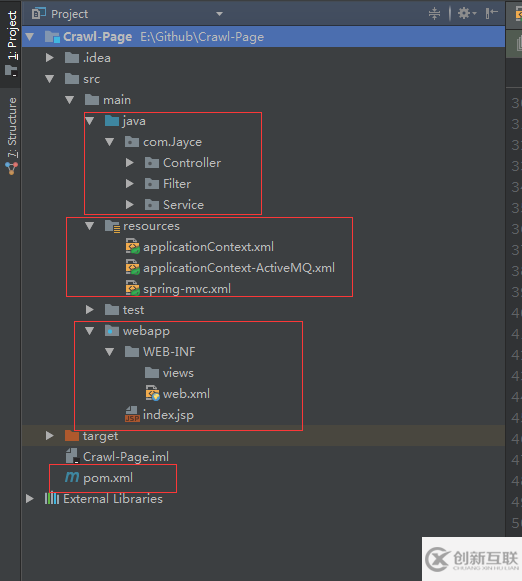
Task: Select the Crawl-Page project root row
Action: tap(263, 37)
